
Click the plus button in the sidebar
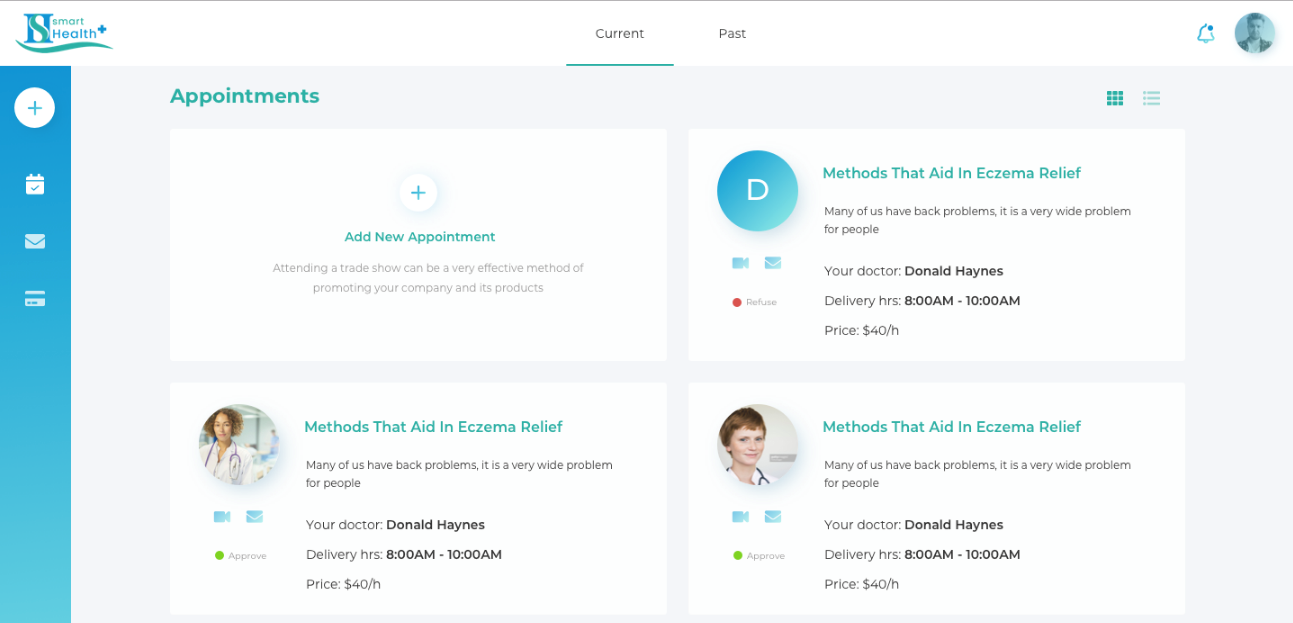[35, 107]
